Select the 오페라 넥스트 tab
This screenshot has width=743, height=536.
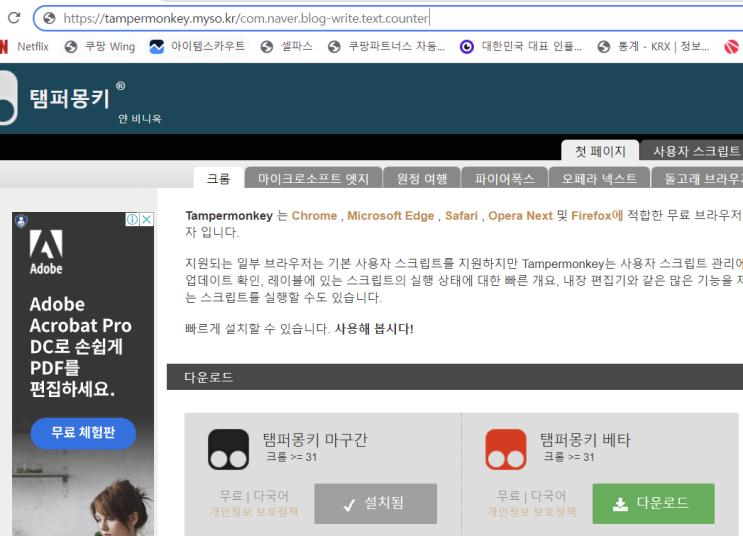[599, 178]
